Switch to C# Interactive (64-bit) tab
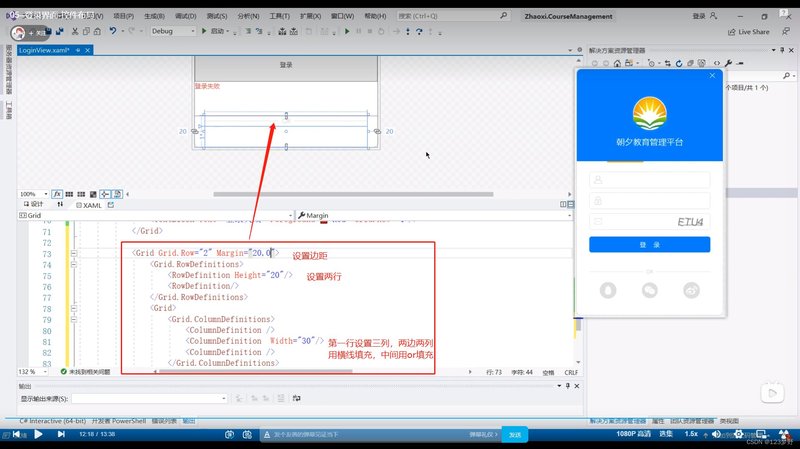Image resolution: width=800 pixels, height=449 pixels. coord(53,421)
